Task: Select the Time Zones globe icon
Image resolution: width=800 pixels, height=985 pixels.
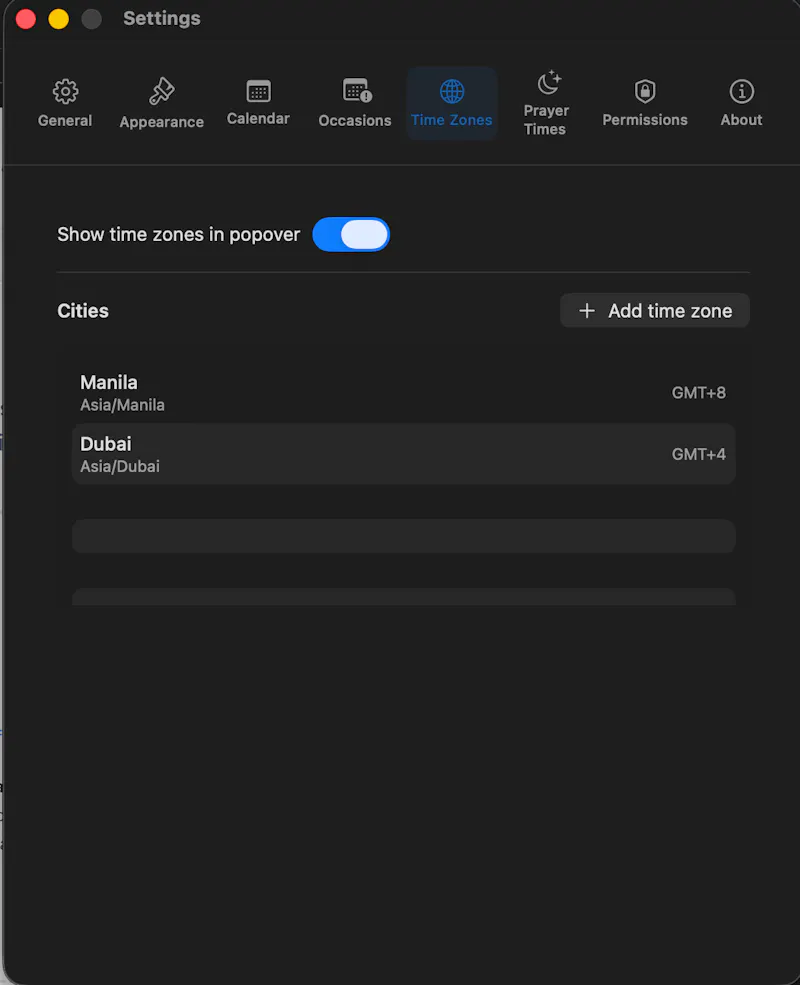Action: click(x=451, y=92)
